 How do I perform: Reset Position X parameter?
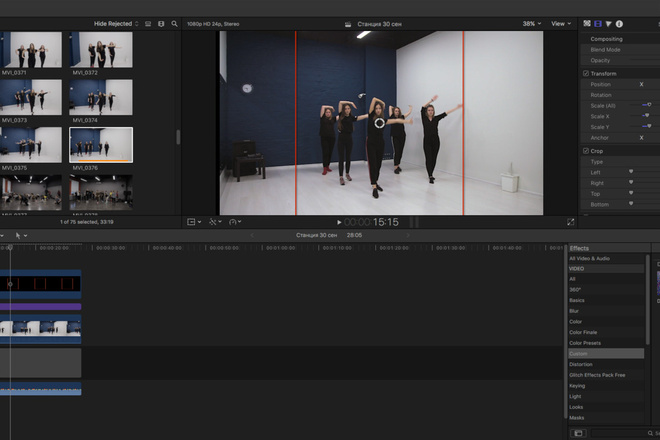pyautogui.click(x=641, y=84)
